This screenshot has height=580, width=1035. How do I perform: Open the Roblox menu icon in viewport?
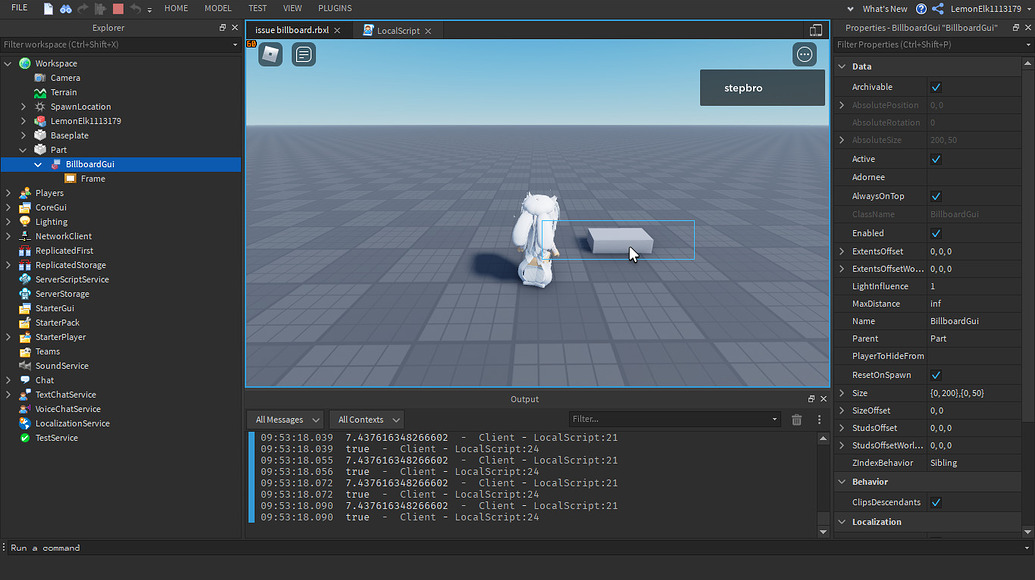(270, 54)
